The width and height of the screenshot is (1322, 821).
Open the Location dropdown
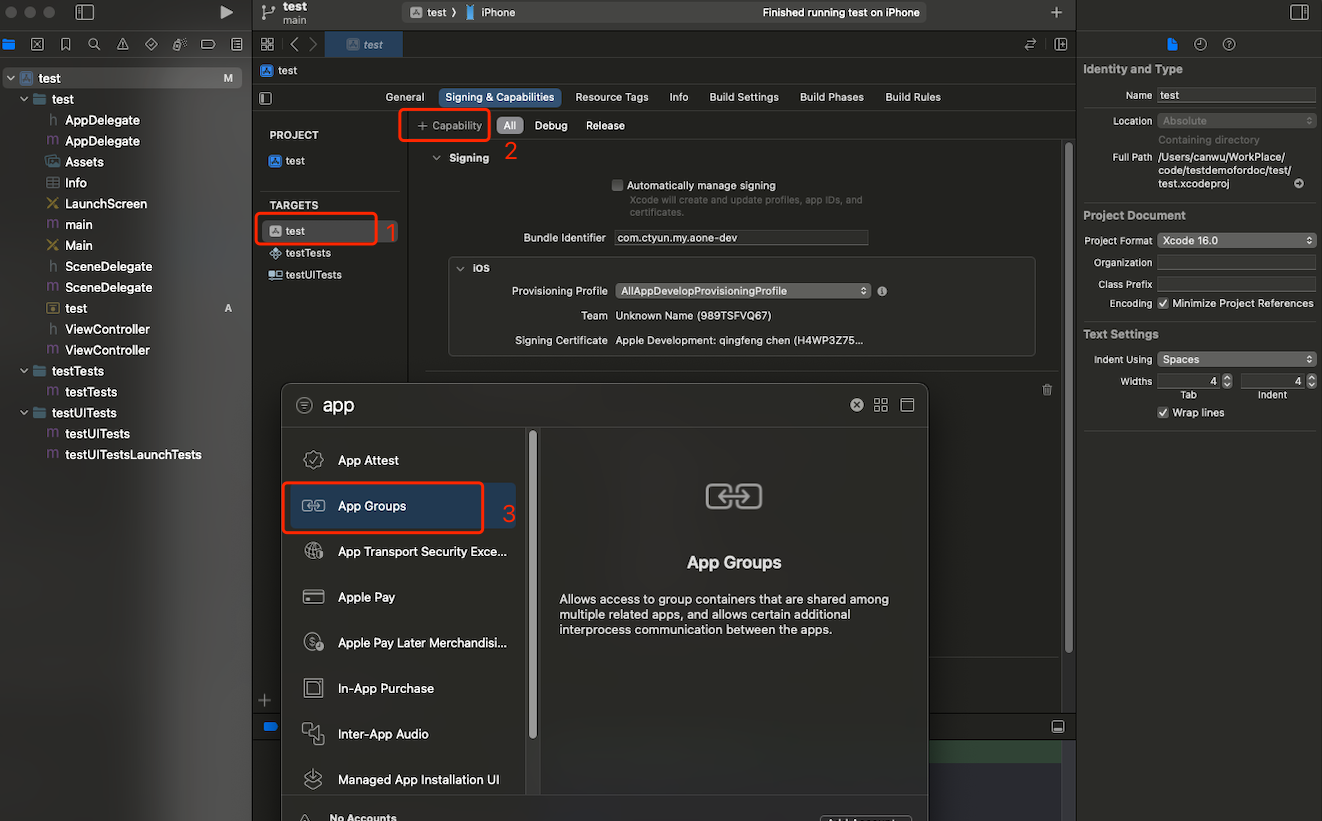pyautogui.click(x=1237, y=121)
